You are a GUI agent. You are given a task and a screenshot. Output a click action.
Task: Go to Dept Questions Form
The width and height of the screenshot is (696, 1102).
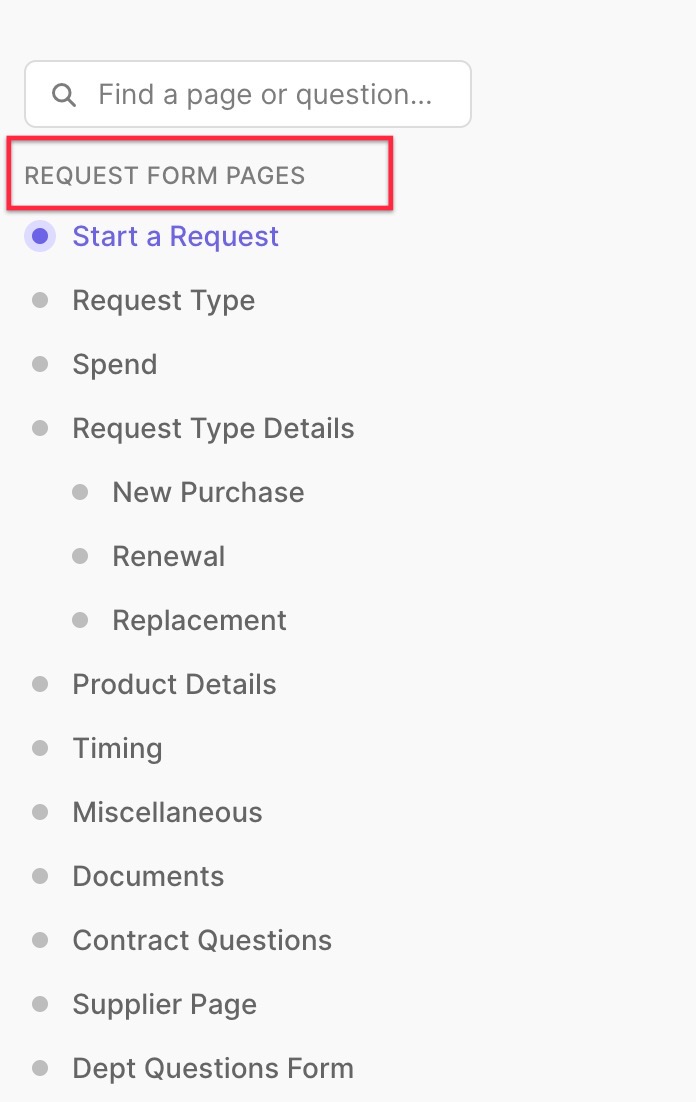coord(213,1068)
